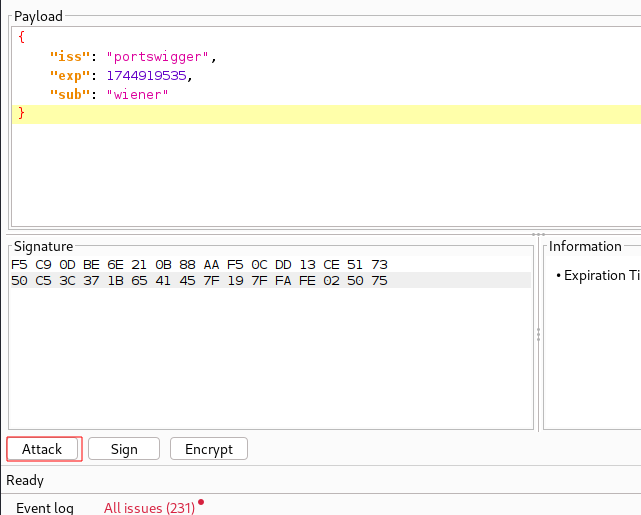The width and height of the screenshot is (641, 515).
Task: Click the "sub" key in the payload
Action: point(69,94)
